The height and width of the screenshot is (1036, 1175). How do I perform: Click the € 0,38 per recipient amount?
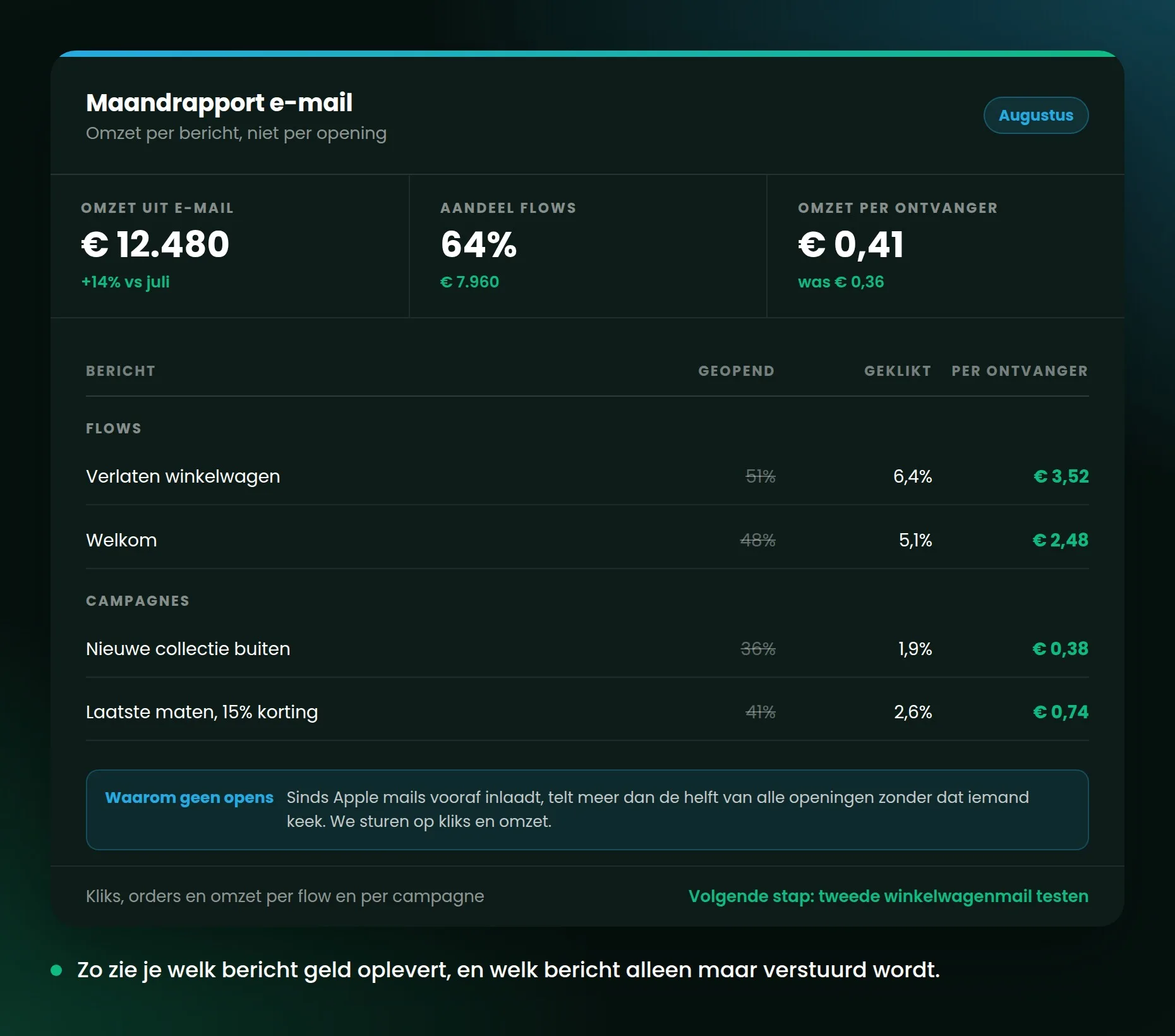coord(1061,649)
